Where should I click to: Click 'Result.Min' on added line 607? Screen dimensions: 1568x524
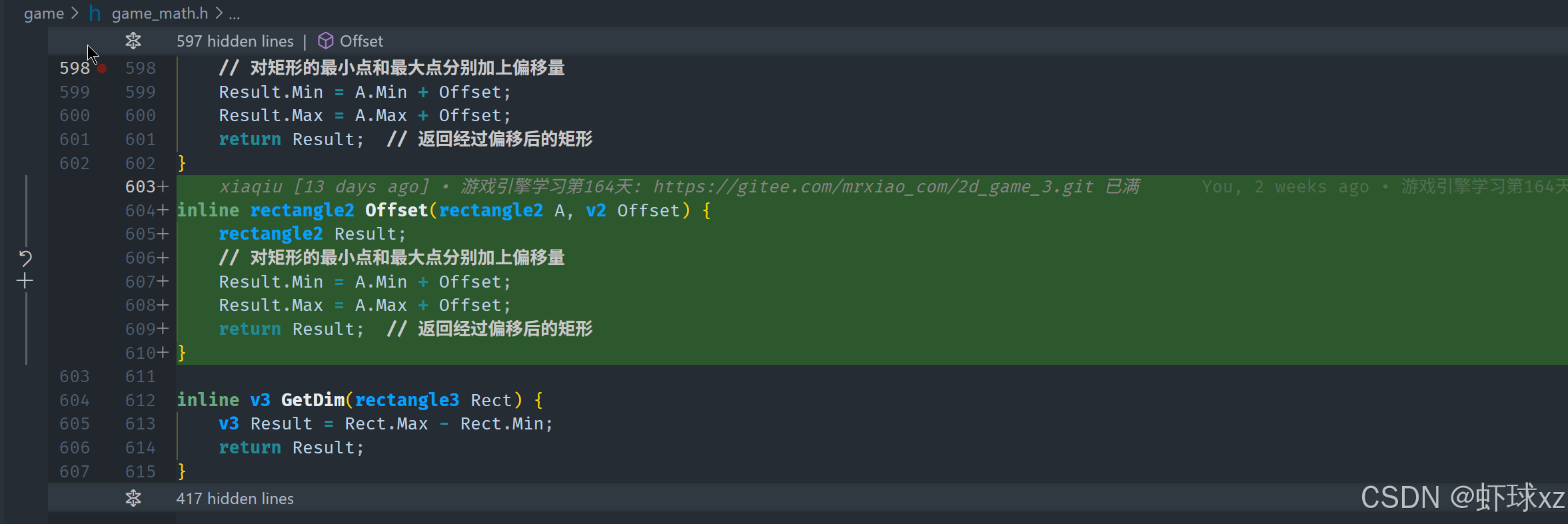click(271, 282)
